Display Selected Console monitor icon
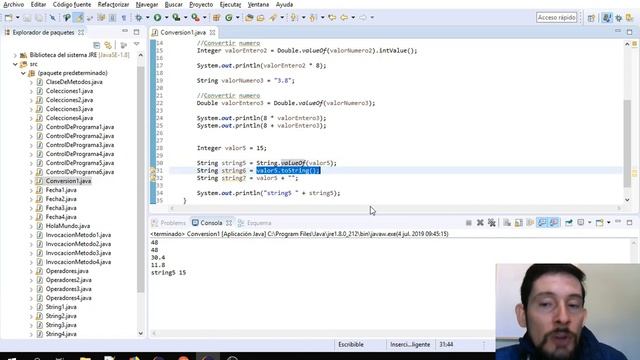Viewport: 640px width, 360px height. (581, 222)
